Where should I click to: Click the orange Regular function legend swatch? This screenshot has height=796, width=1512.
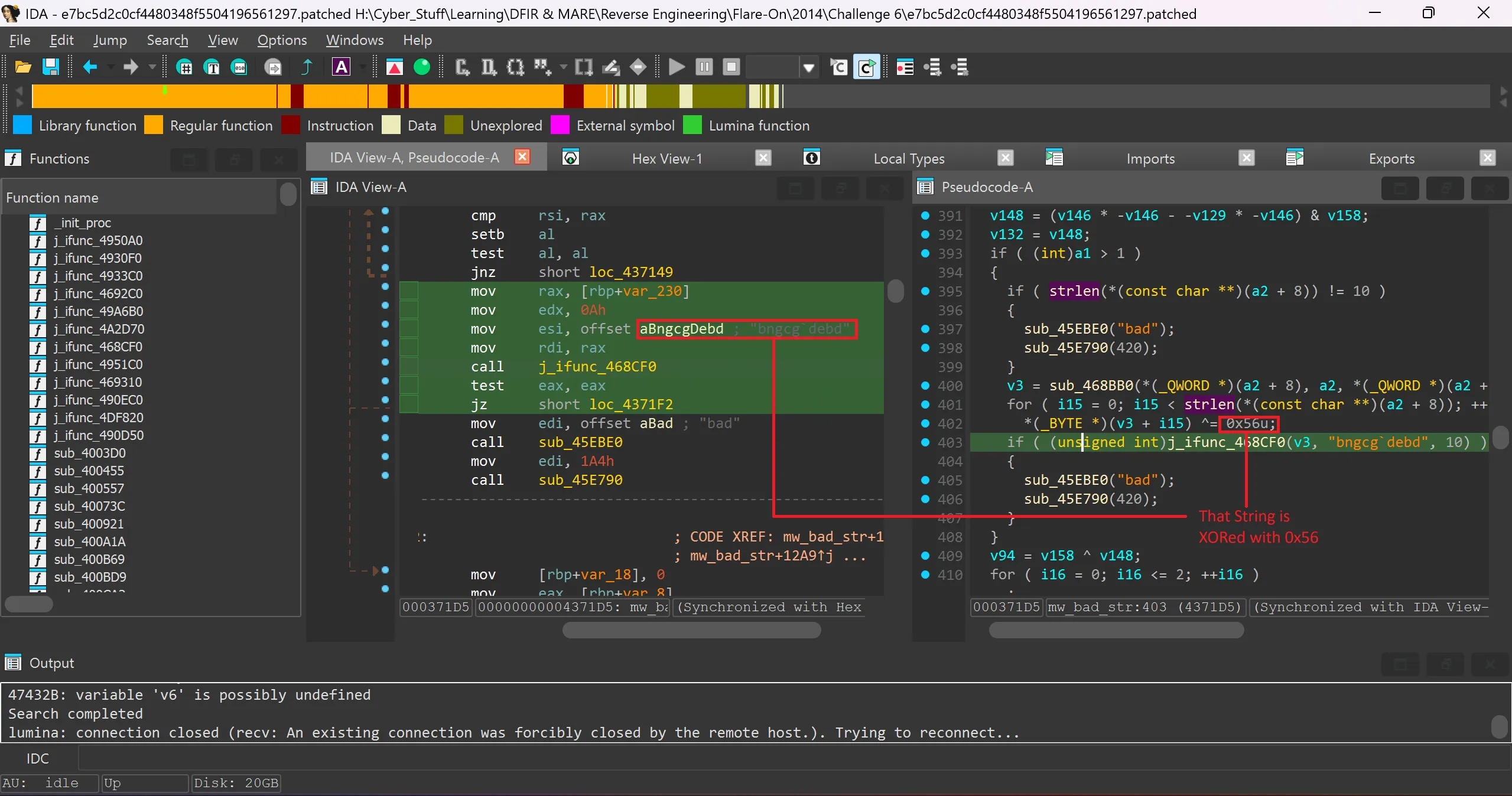coord(154,125)
